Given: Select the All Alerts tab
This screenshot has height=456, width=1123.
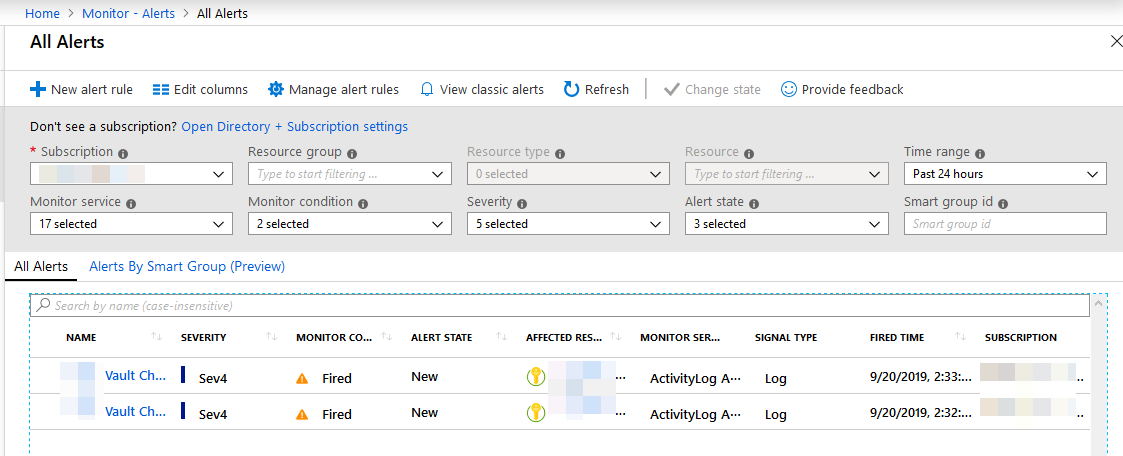Looking at the screenshot, I should pos(41,267).
